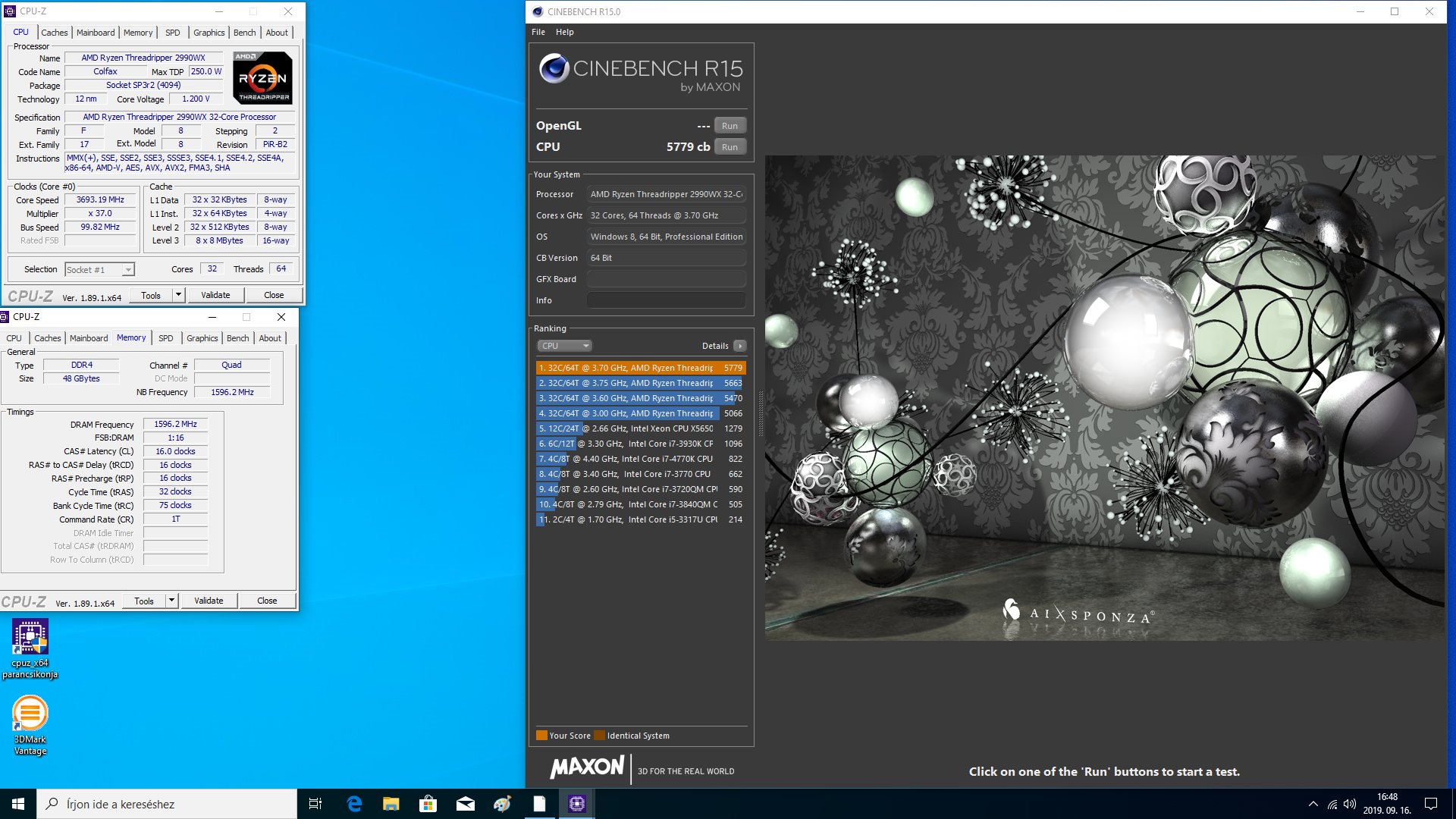Viewport: 1456px width, 819px height.
Task: Open Microsoft Store from taskbar
Action: click(x=428, y=804)
